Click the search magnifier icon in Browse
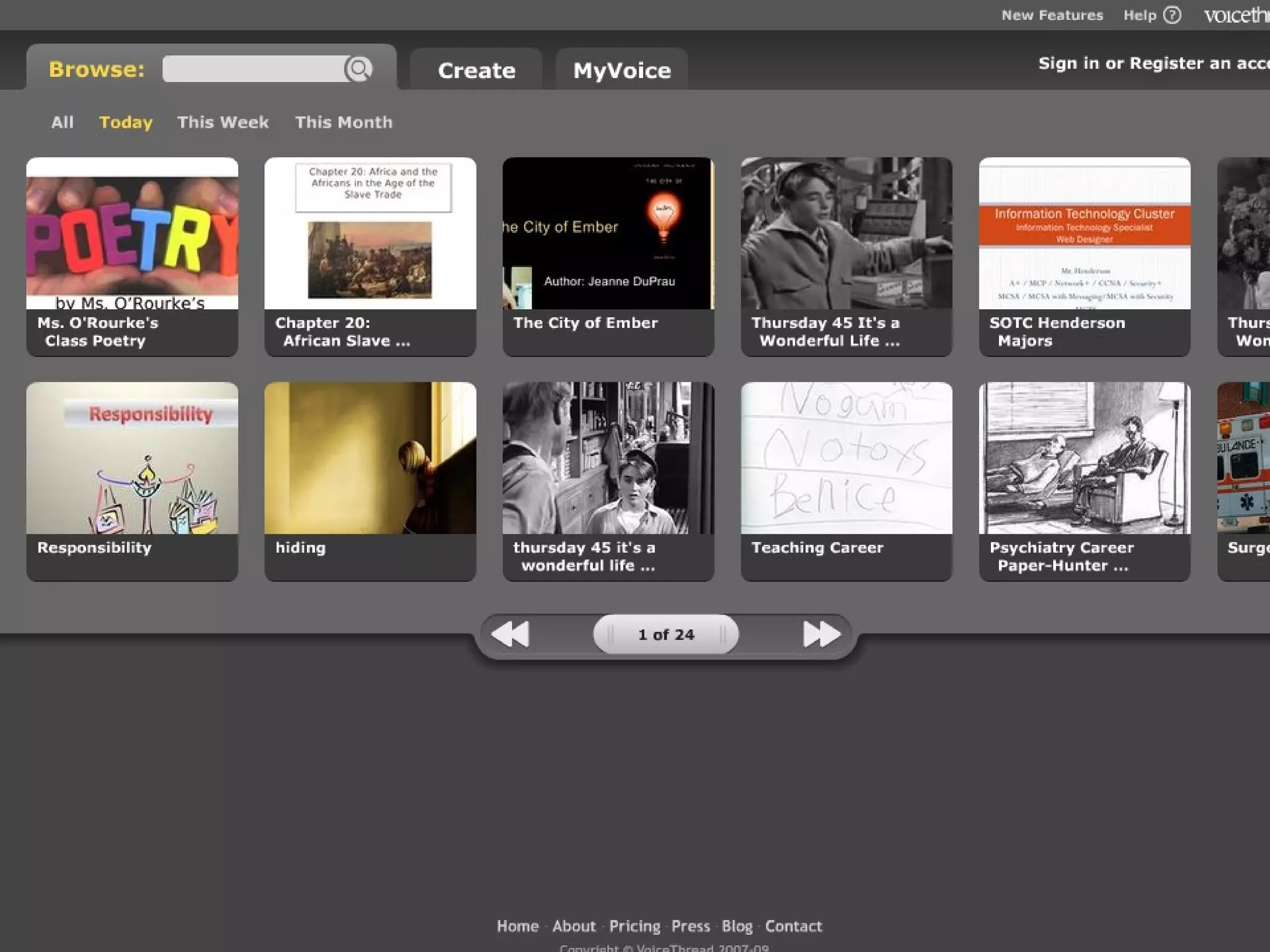This screenshot has height=952, width=1270. tap(358, 69)
